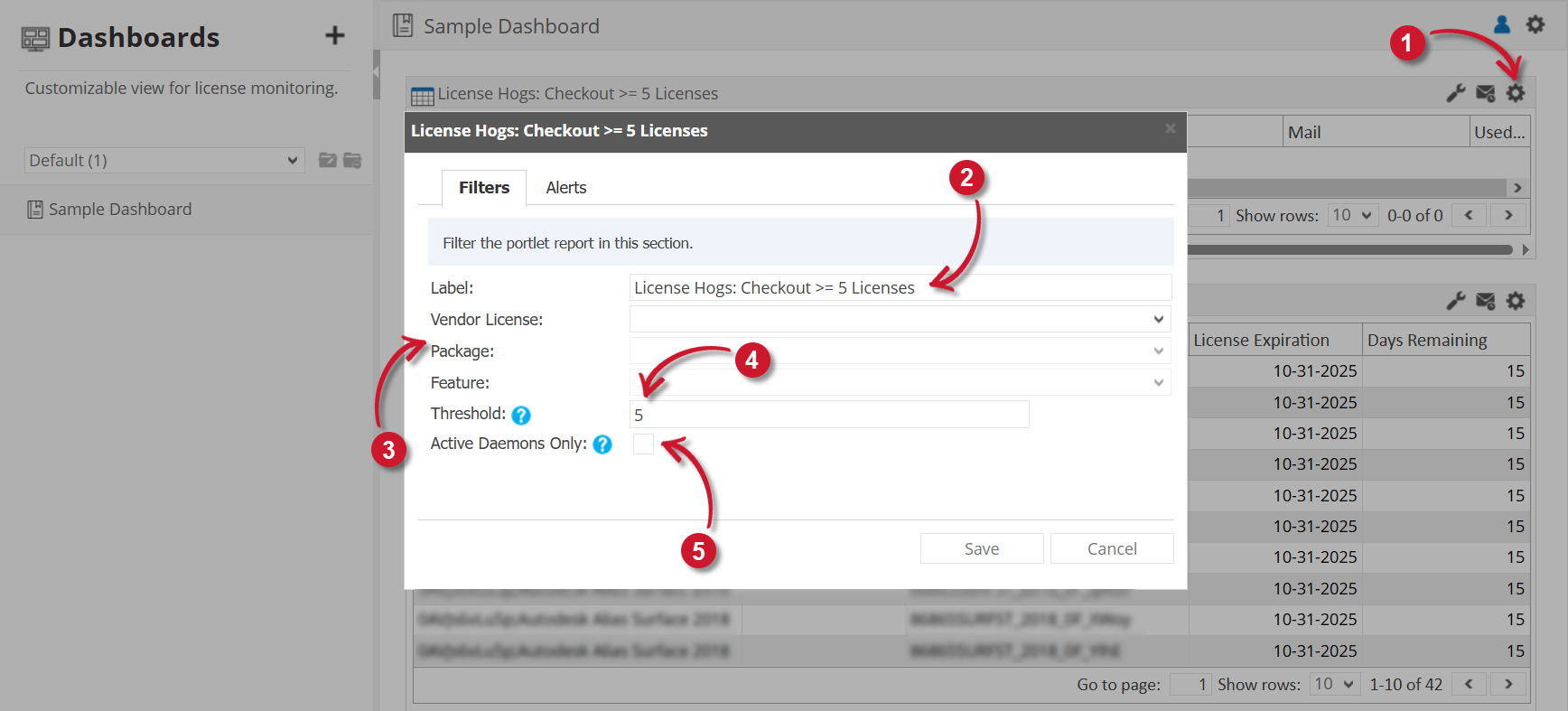Open the Package dropdown
This screenshot has width=1568, height=711.
point(901,351)
